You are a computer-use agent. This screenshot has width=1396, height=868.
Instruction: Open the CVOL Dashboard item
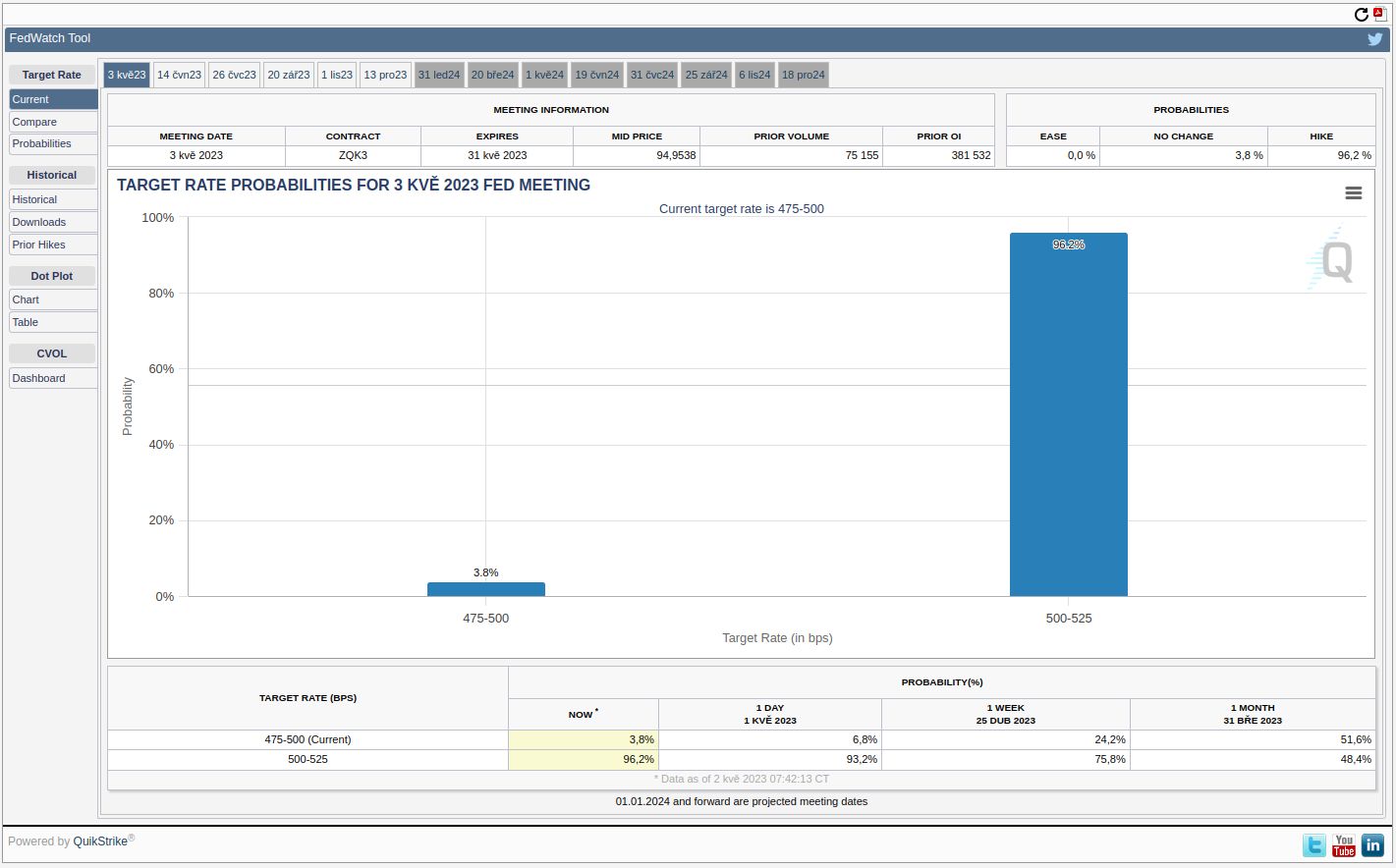[x=53, y=378]
